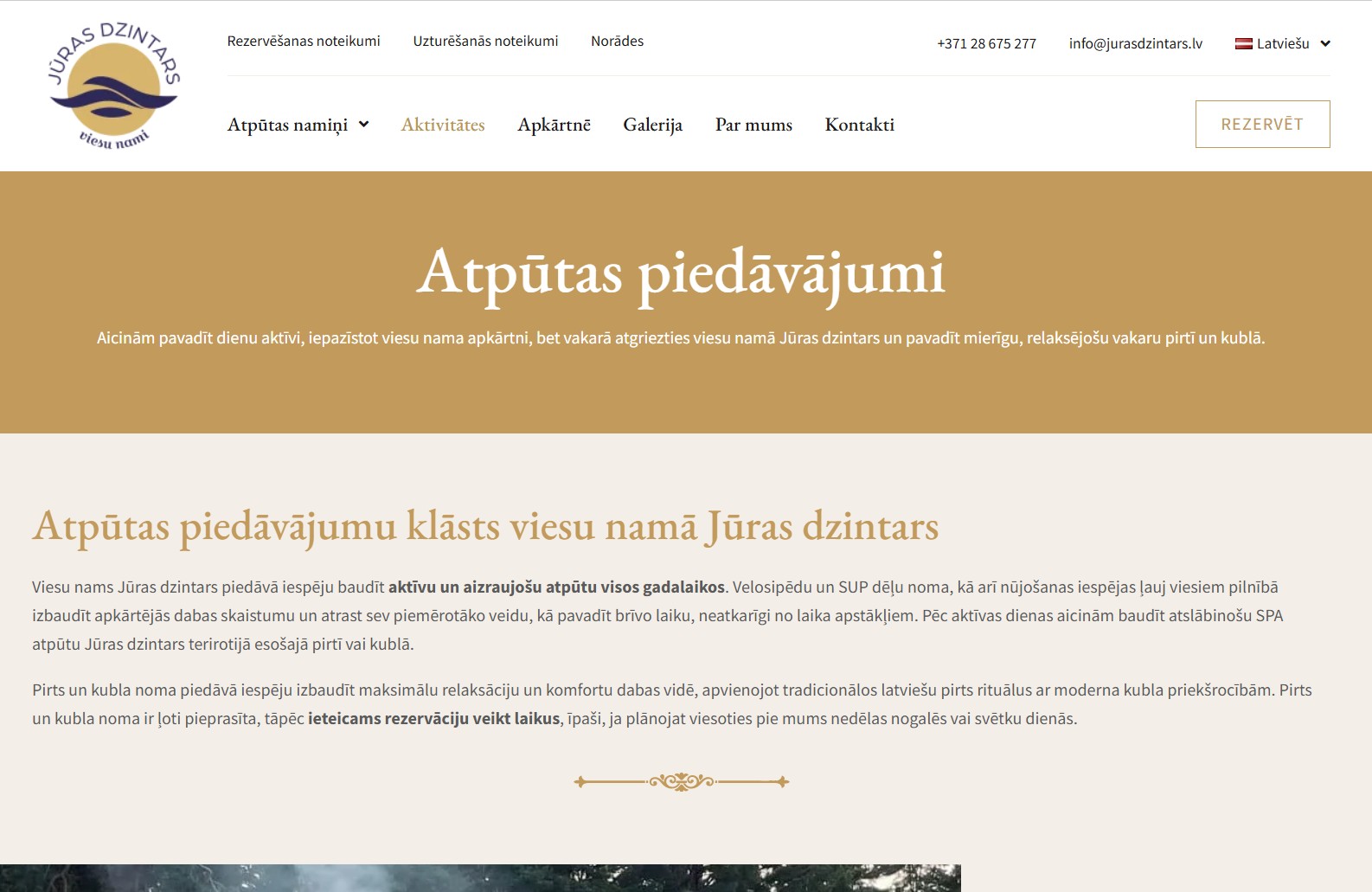Expand the Atpūtas namiņi submenu arrow
The width and height of the screenshot is (1372, 892).
point(364,125)
